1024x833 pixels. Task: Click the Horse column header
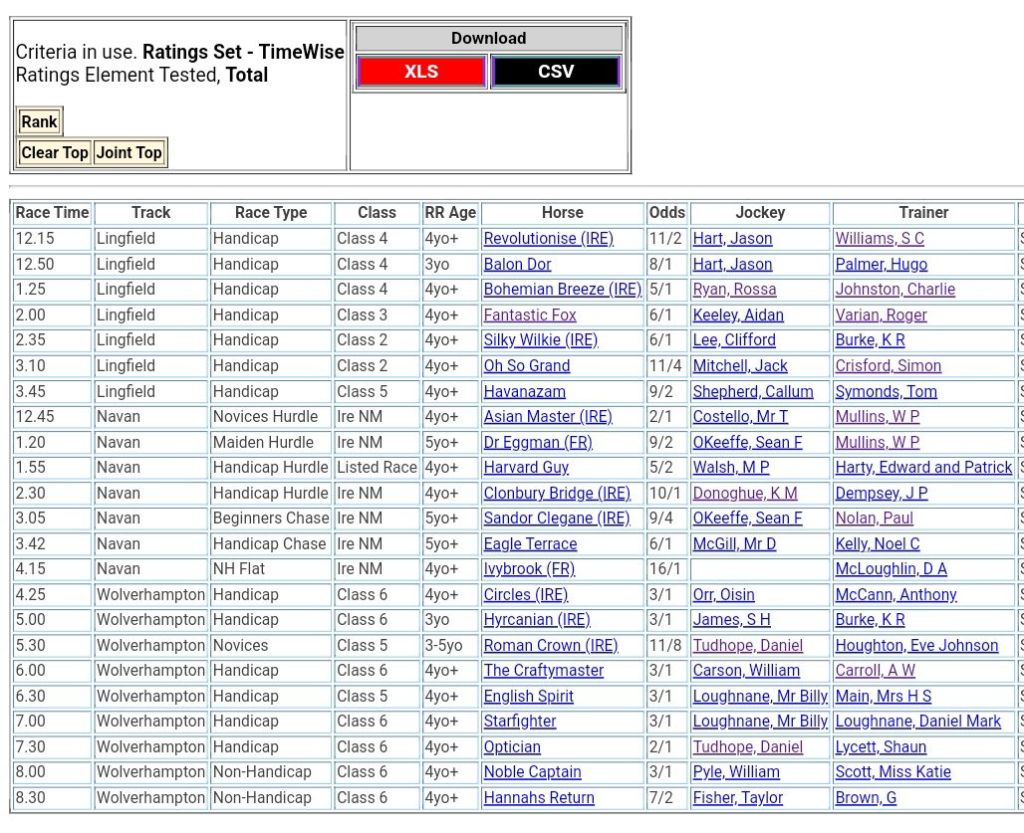pyautogui.click(x=562, y=213)
